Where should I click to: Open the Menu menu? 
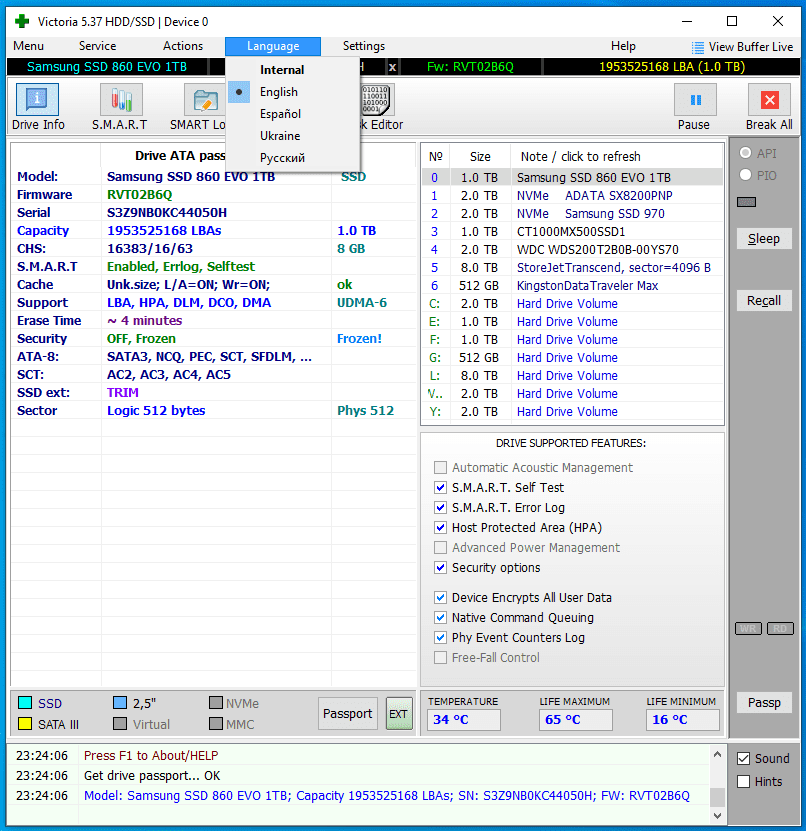(x=29, y=46)
